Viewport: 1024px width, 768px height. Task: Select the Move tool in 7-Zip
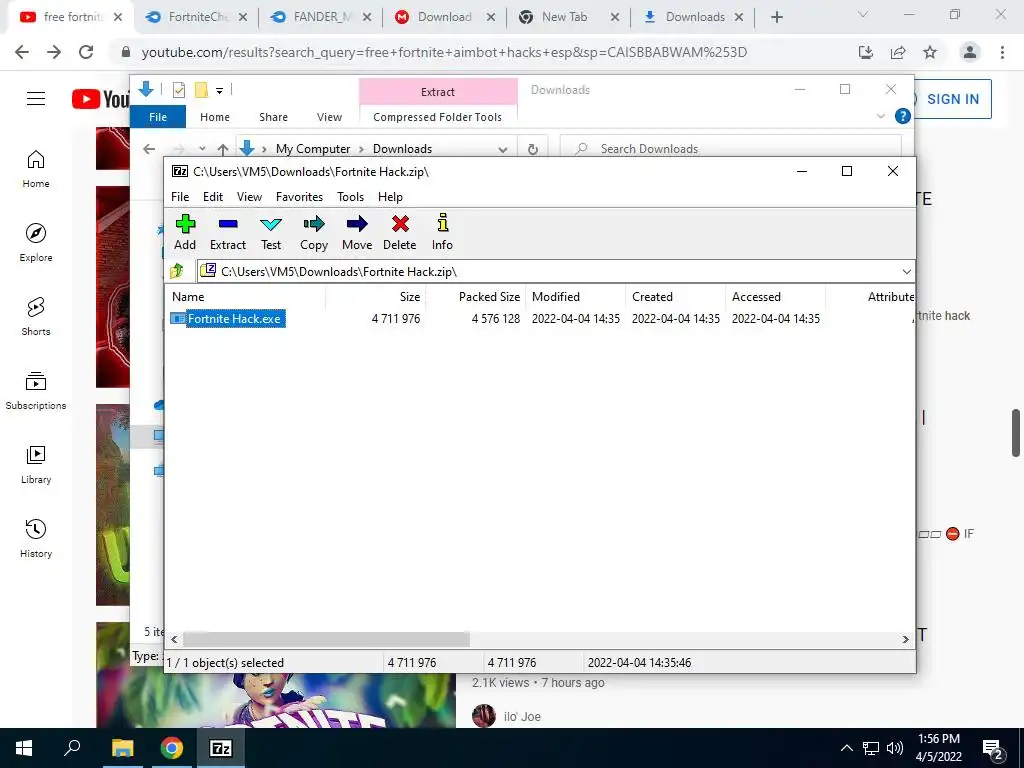[x=357, y=232]
